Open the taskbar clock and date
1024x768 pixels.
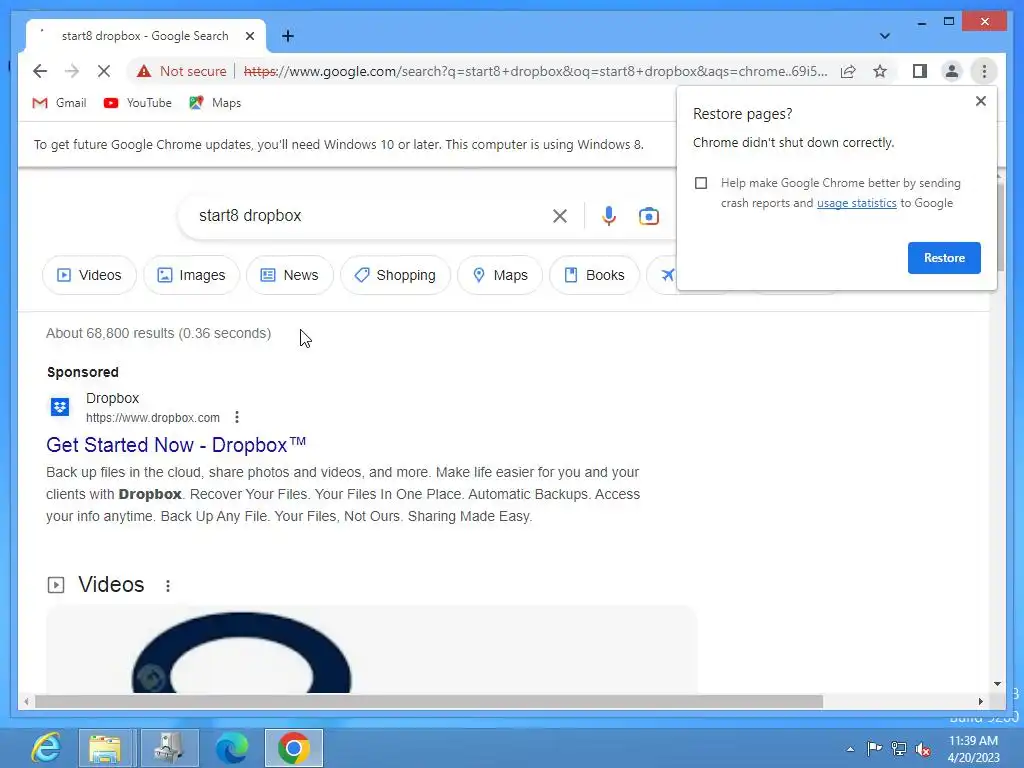(973, 749)
